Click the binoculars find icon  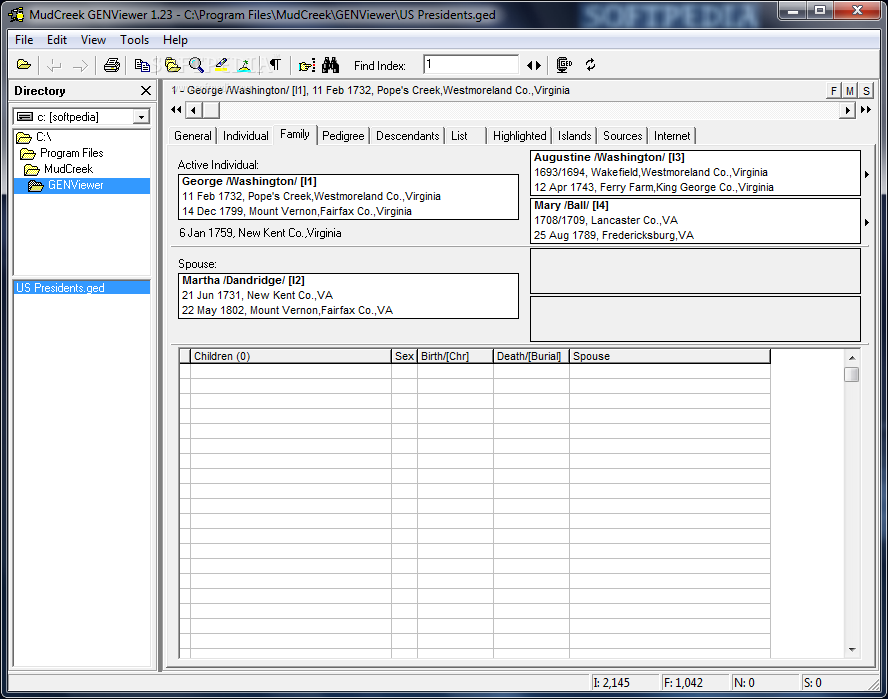pyautogui.click(x=330, y=65)
